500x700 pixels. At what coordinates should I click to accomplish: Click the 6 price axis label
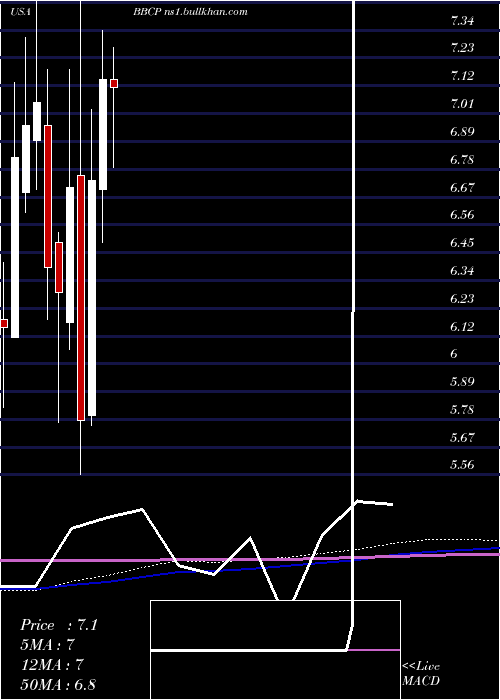point(454,354)
